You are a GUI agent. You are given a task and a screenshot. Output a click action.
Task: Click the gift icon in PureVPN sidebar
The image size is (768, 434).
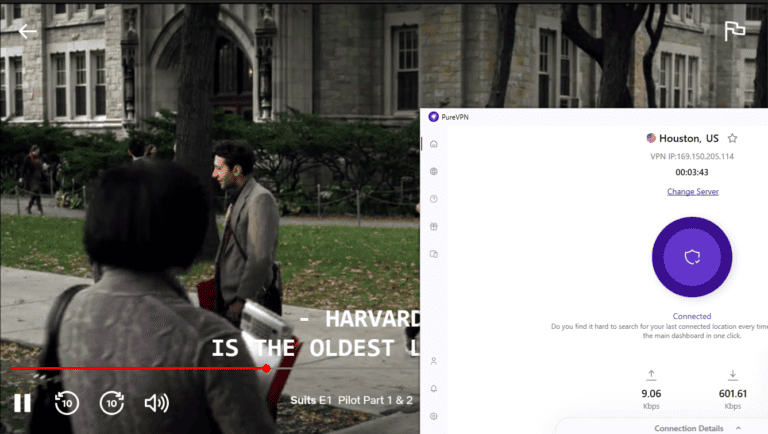coord(433,227)
